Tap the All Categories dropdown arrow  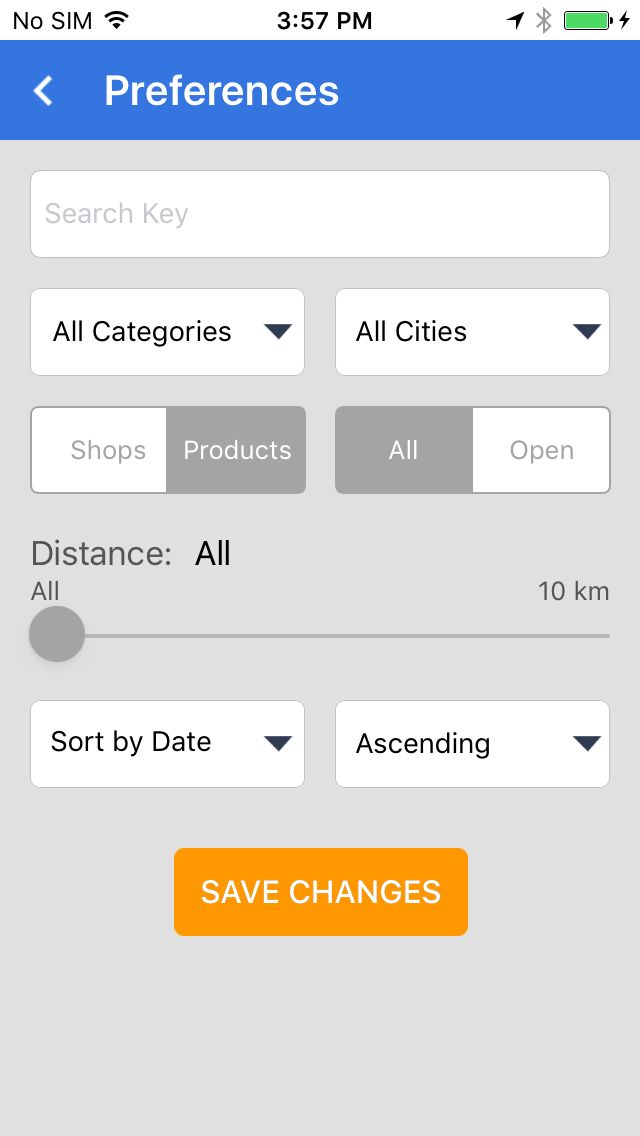[278, 332]
